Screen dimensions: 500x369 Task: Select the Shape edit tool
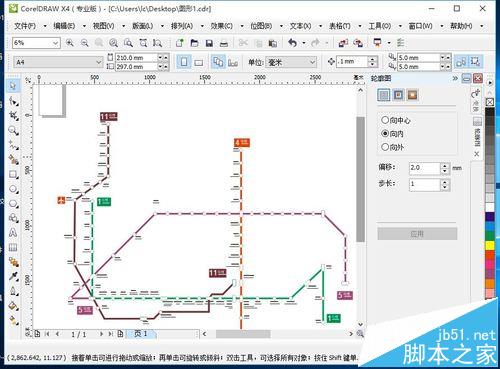(x=13, y=101)
